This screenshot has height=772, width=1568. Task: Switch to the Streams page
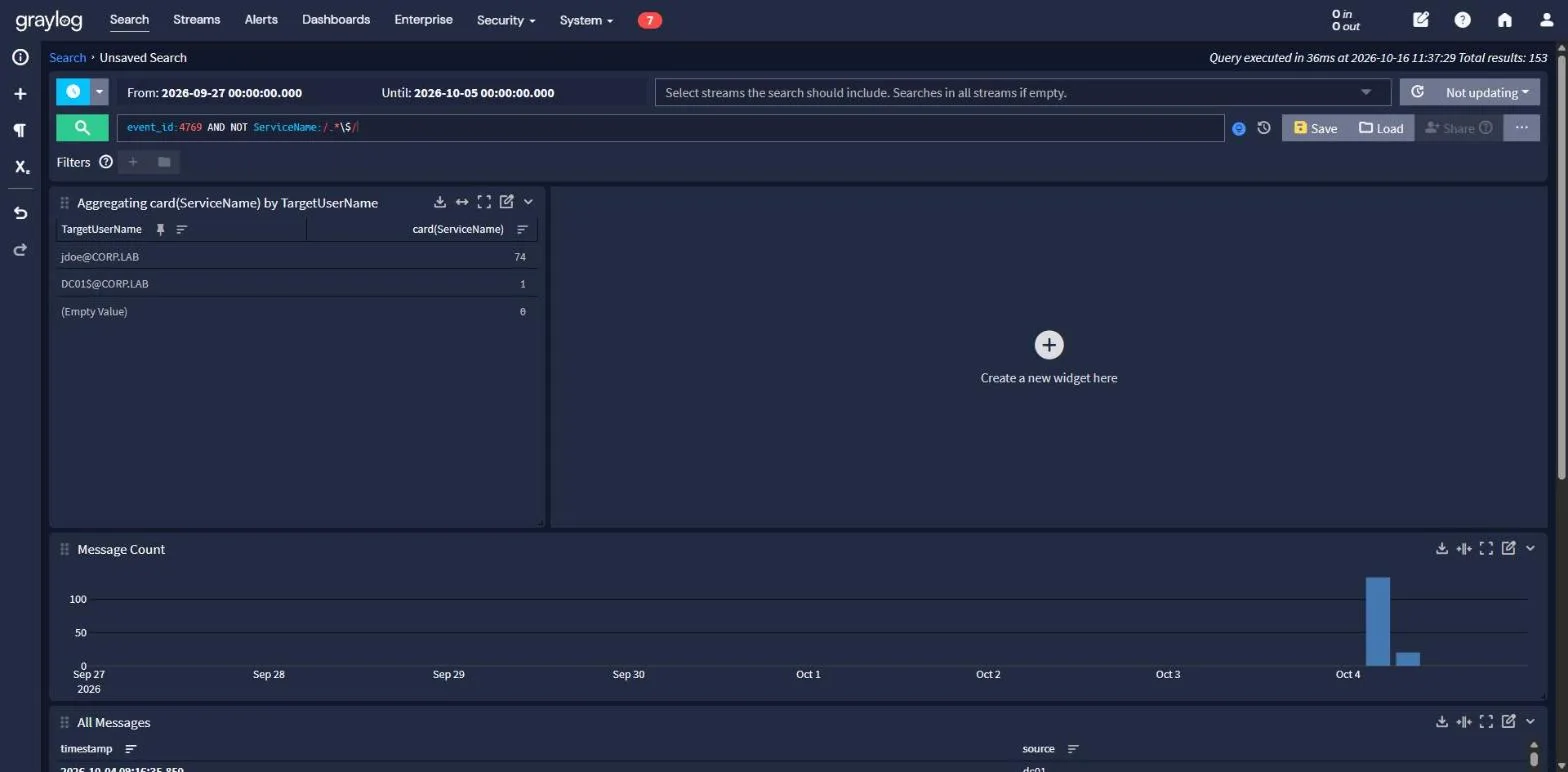[x=196, y=20]
